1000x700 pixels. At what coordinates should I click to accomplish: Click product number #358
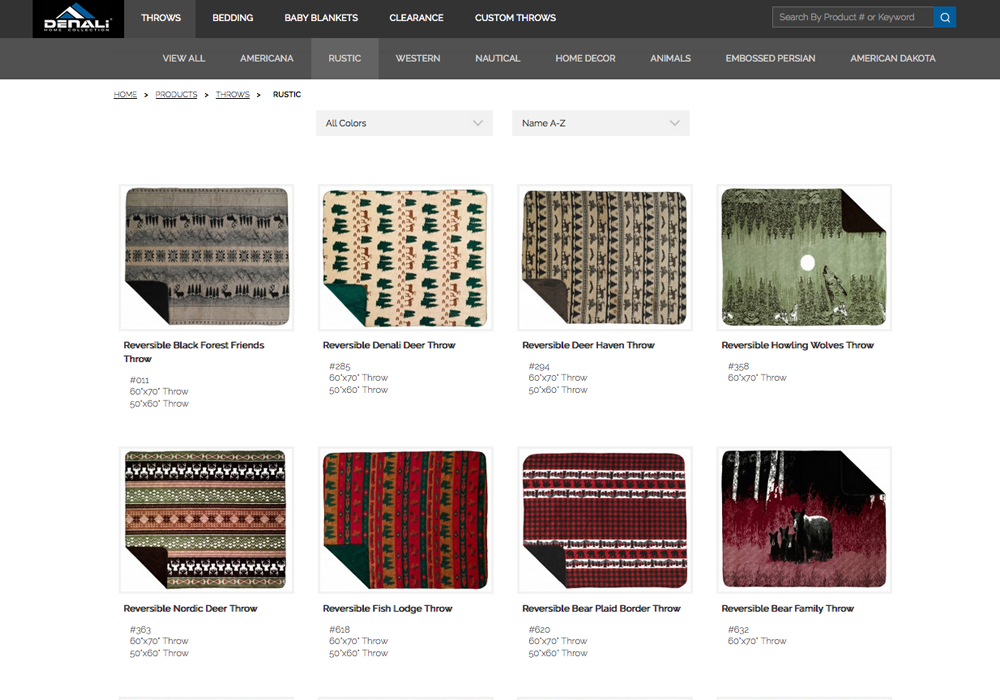point(738,367)
